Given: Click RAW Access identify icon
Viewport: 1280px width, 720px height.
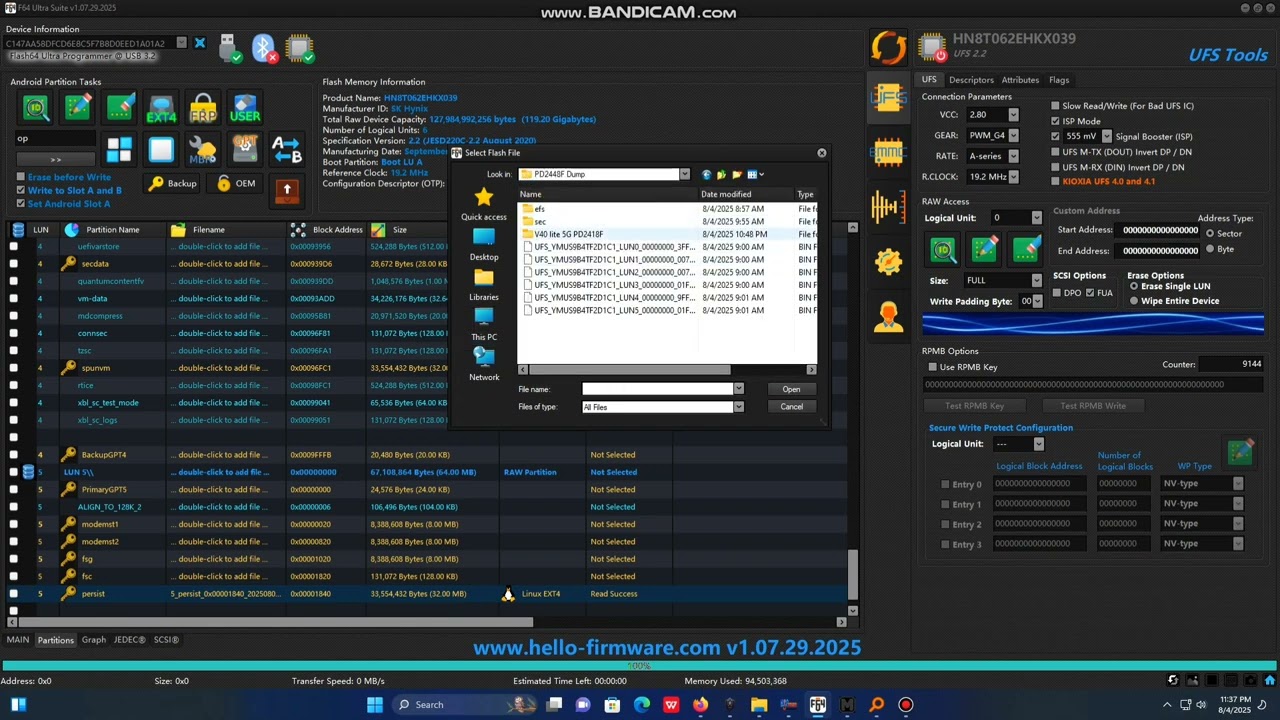Looking at the screenshot, I should (943, 249).
